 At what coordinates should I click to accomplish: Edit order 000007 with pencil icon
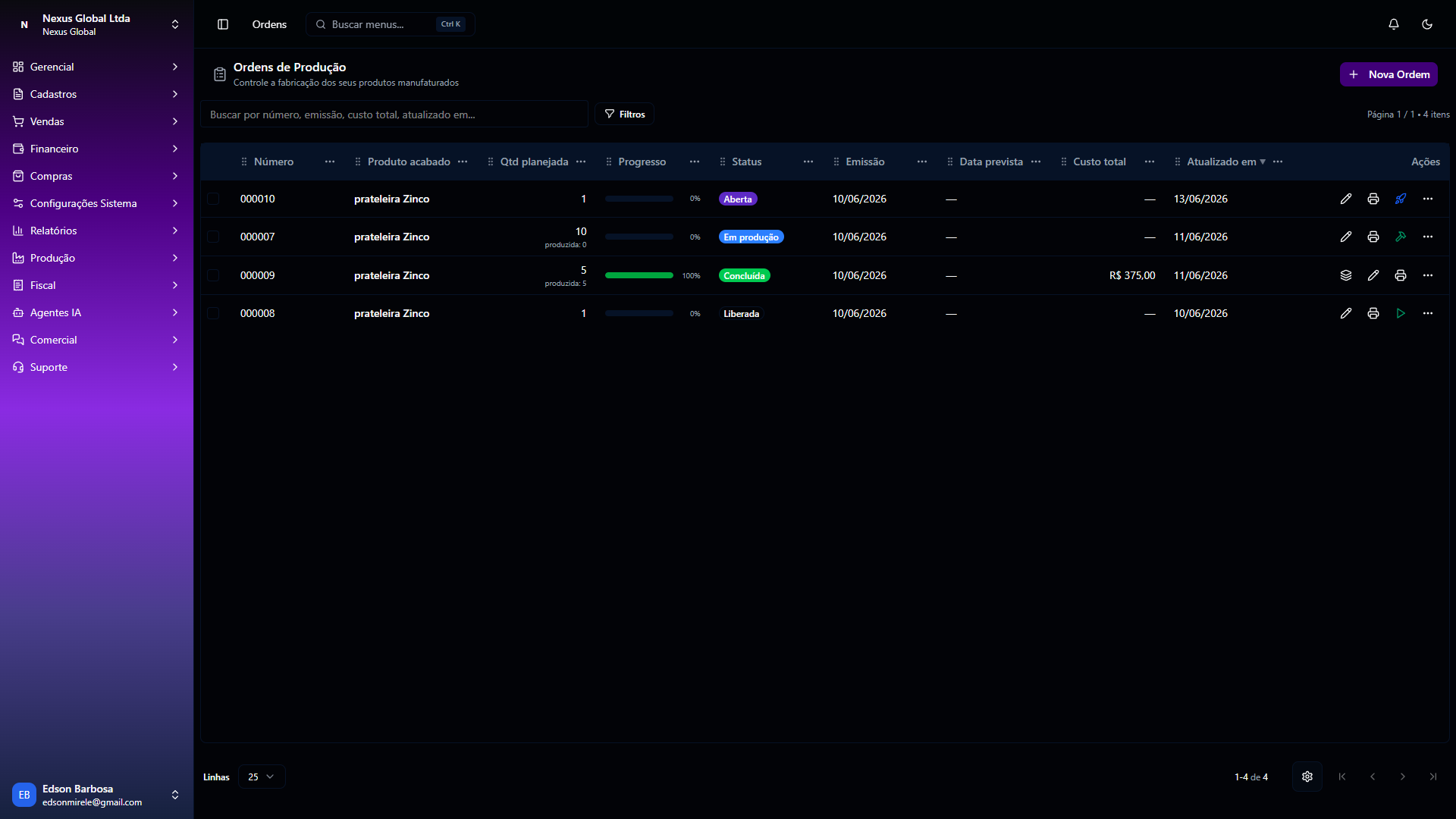1346,237
